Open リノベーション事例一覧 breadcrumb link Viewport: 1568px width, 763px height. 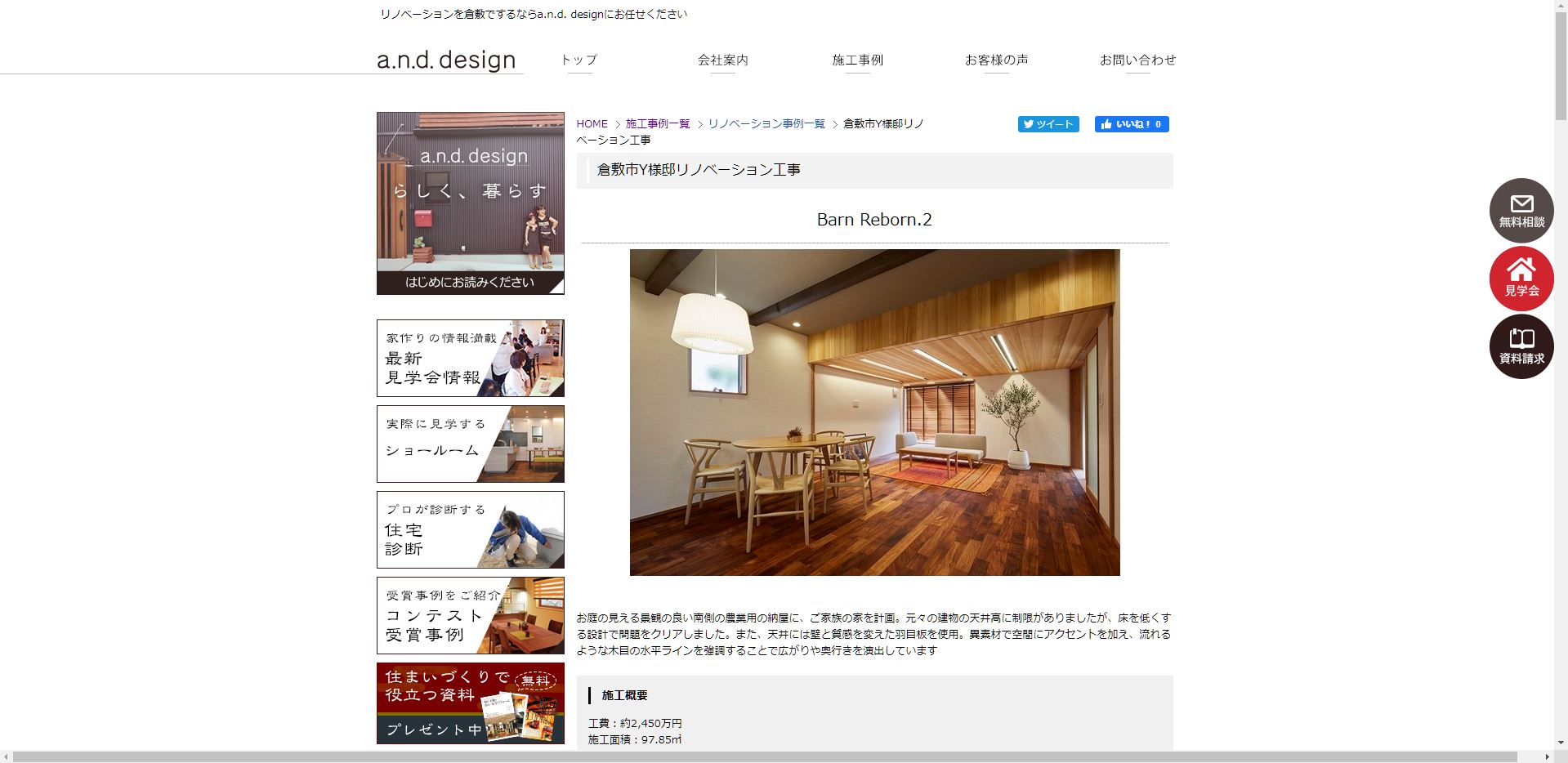pyautogui.click(x=766, y=123)
